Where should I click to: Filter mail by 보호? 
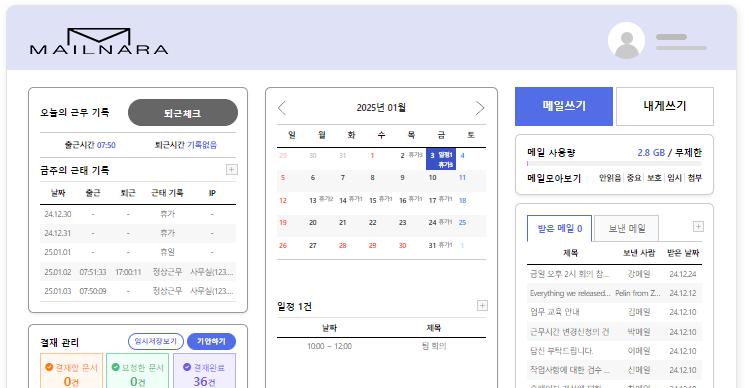654,178
